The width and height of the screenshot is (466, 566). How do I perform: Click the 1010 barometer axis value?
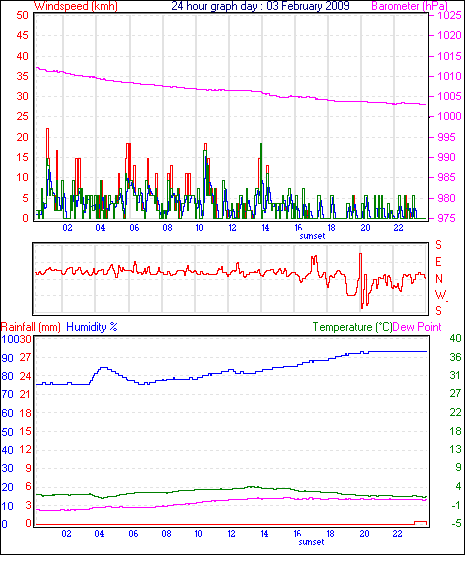(x=449, y=77)
